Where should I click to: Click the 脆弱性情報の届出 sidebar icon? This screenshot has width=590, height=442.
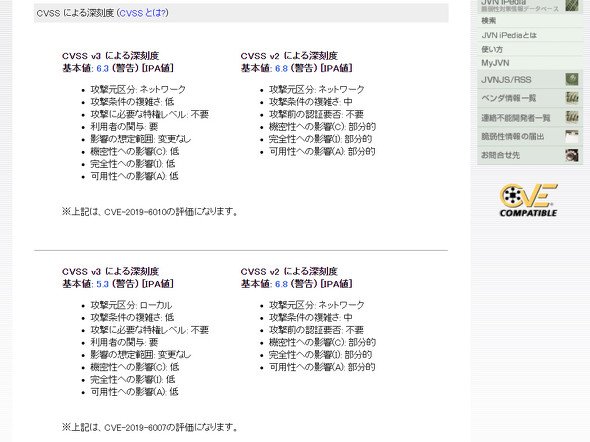click(x=572, y=136)
